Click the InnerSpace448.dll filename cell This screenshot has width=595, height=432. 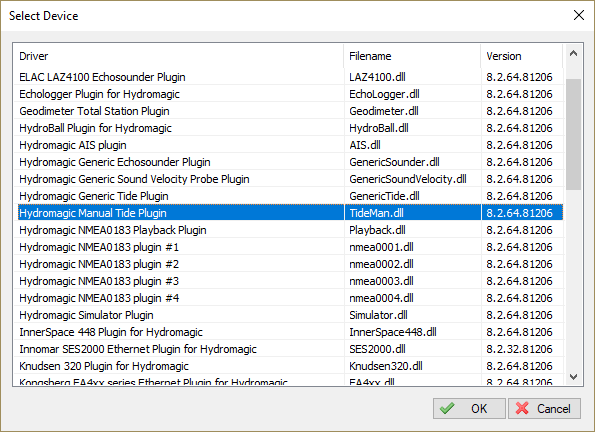click(393, 332)
